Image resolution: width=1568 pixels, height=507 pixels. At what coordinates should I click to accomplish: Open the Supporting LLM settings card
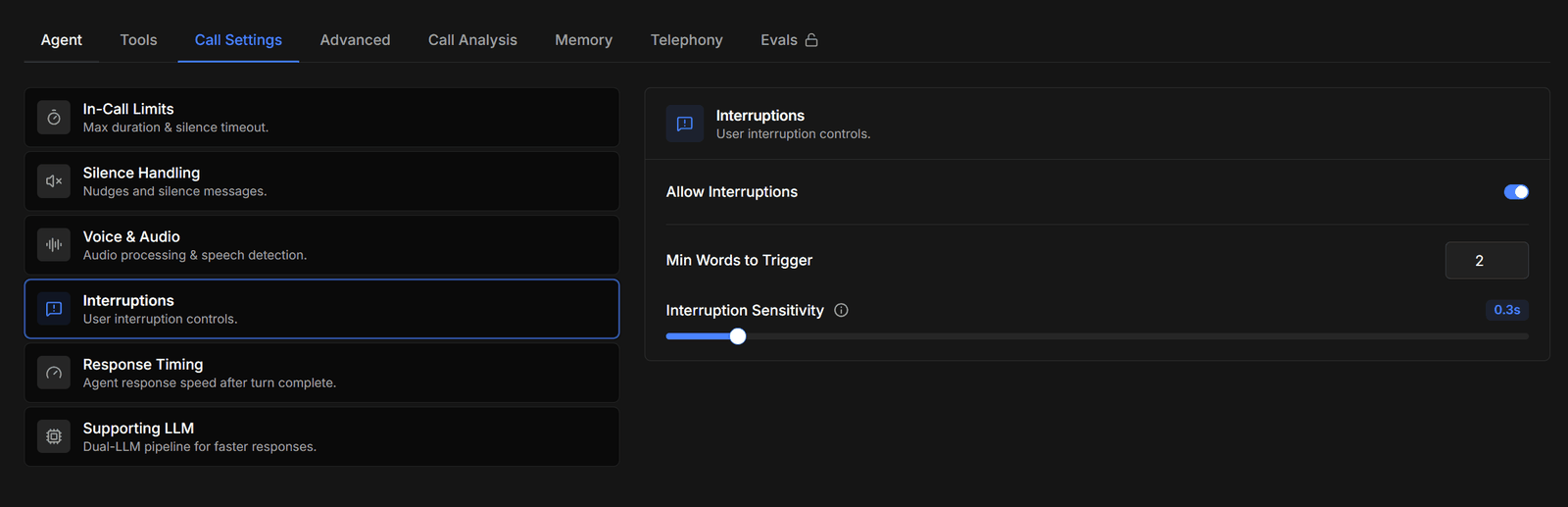[x=321, y=436]
